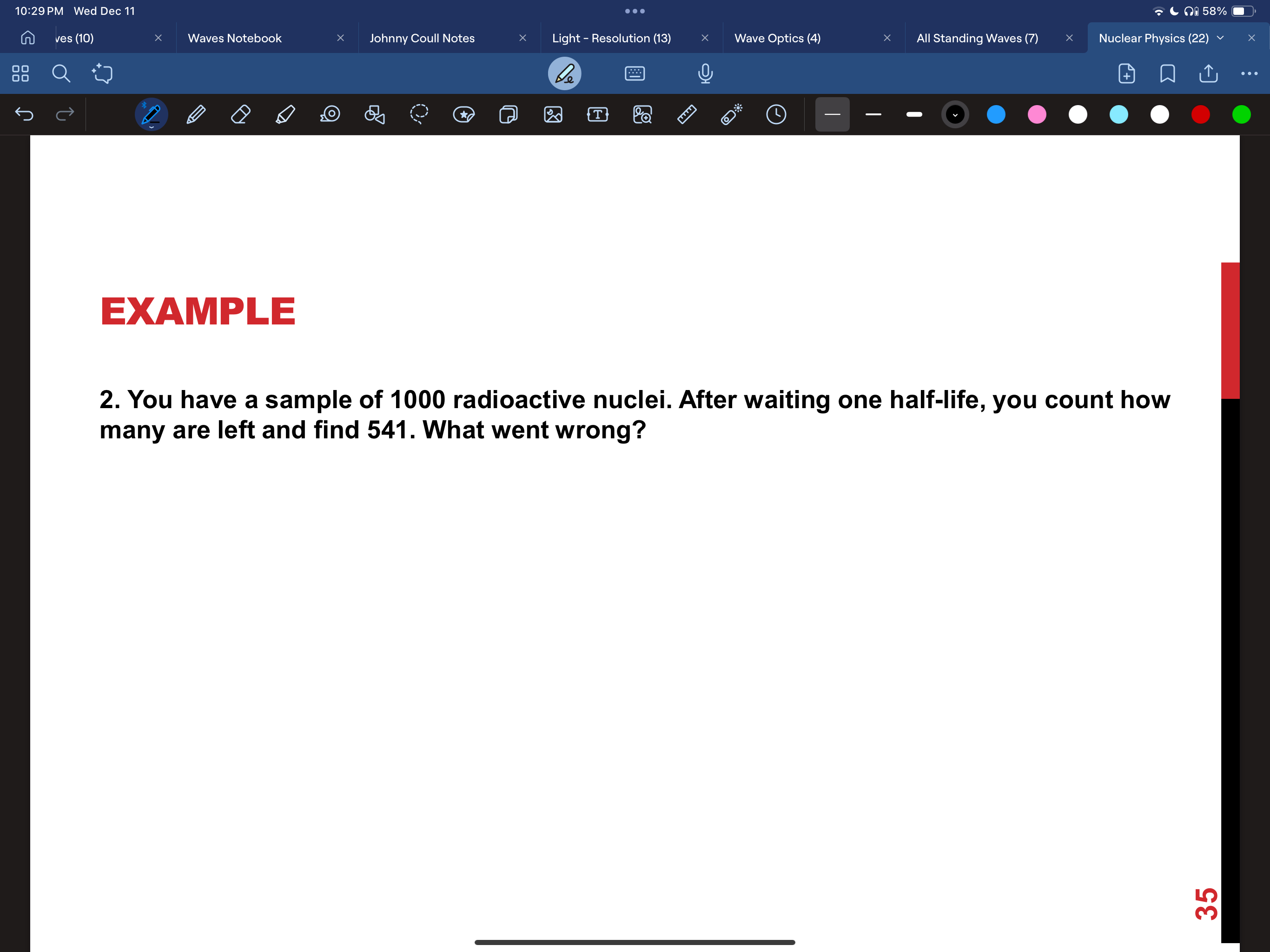The height and width of the screenshot is (952, 1270).
Task: Select the Eraser tool
Action: [240, 115]
